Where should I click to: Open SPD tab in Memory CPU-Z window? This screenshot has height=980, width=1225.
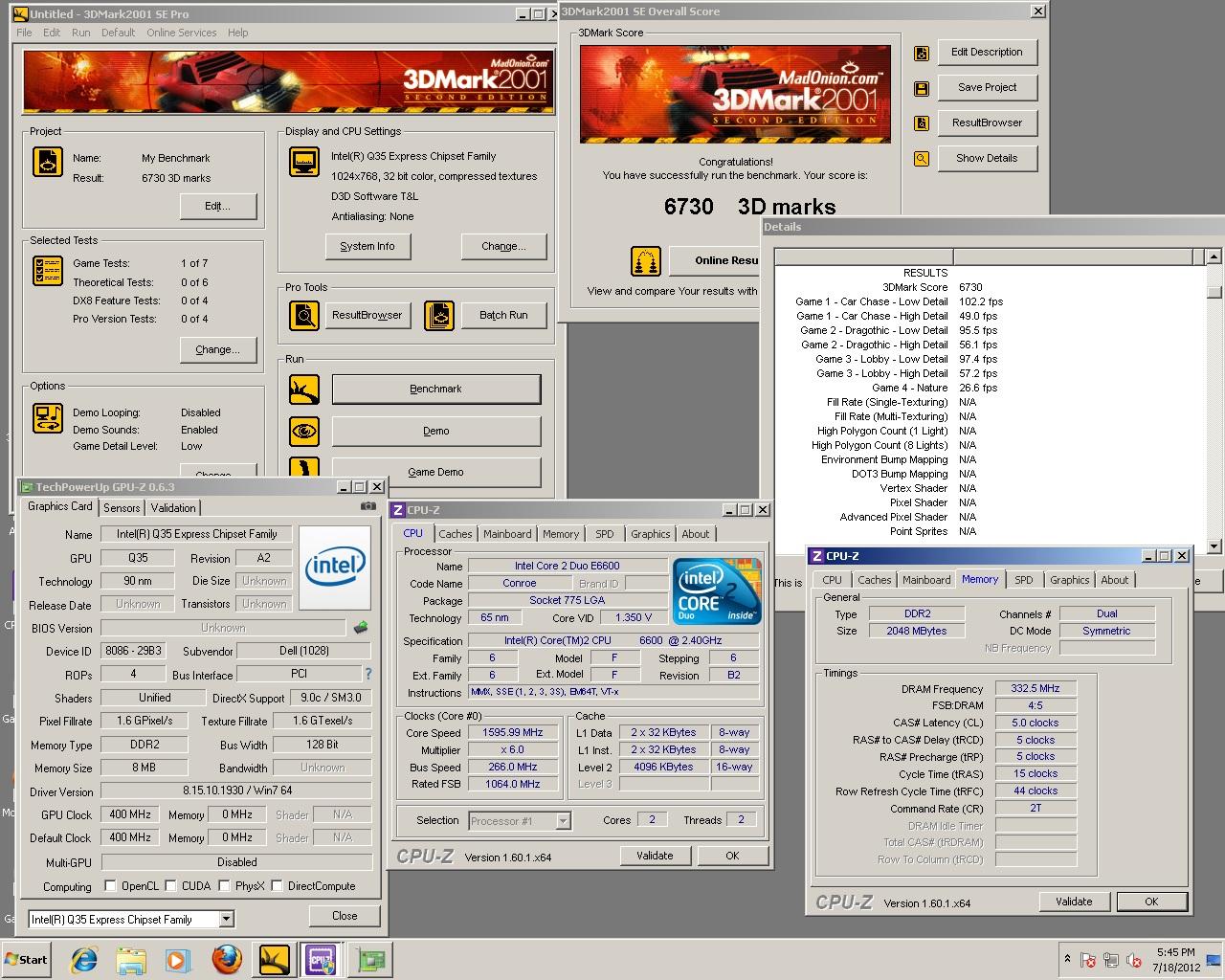[x=1024, y=580]
